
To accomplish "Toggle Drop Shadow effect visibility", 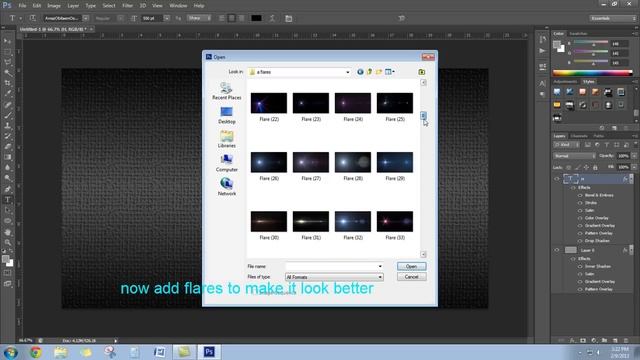I will click(580, 241).
